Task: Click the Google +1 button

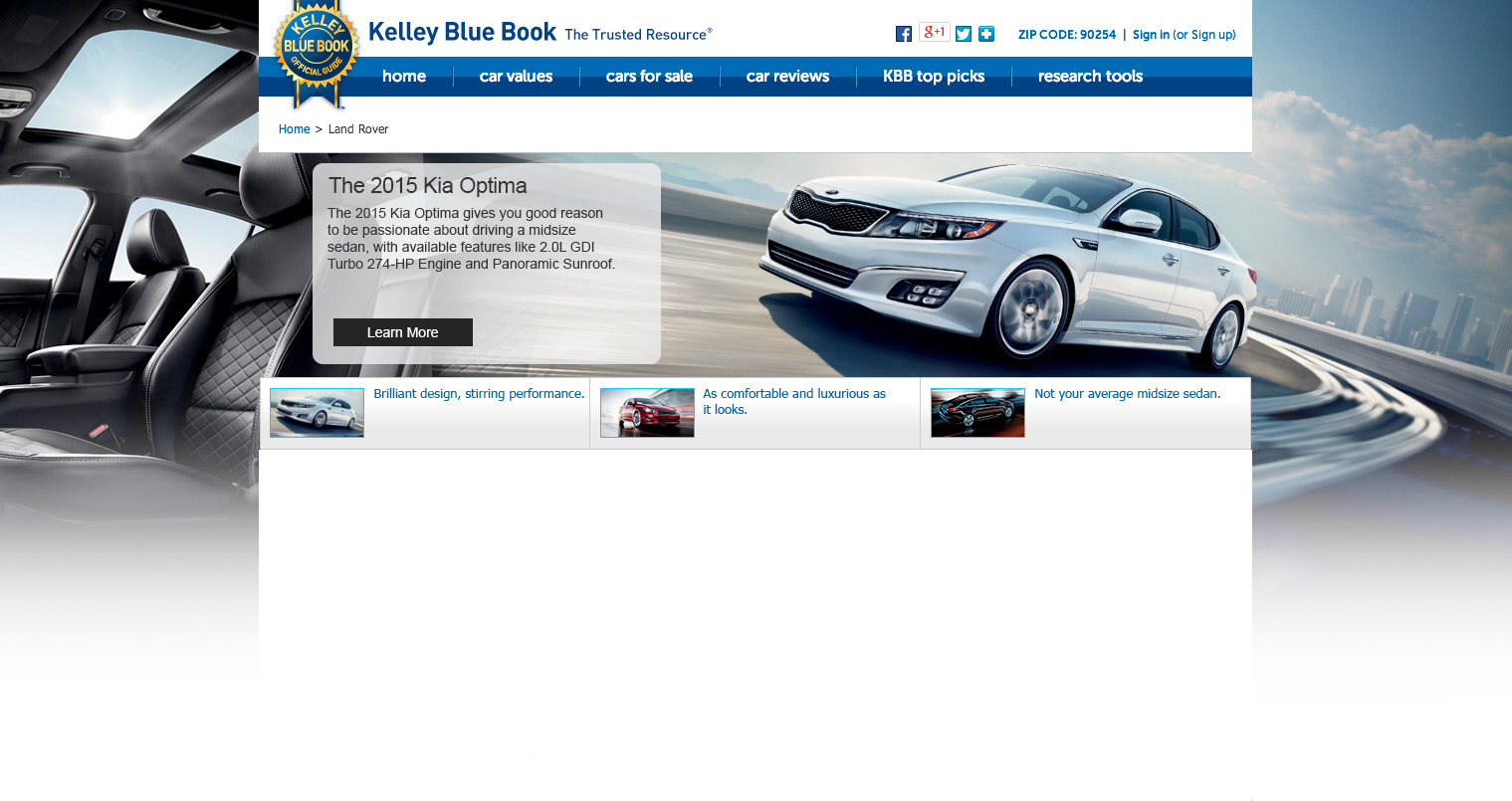Action: [934, 32]
